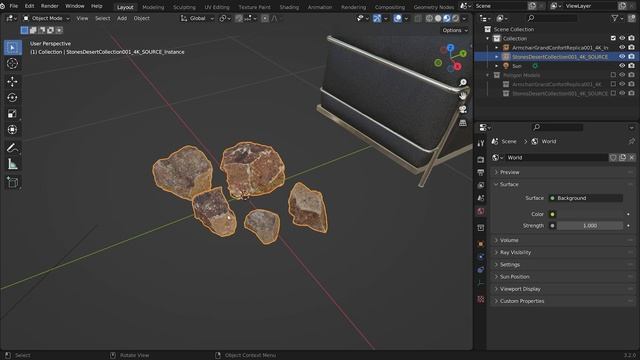Expand the Ray Visibility panel

[x=562, y=252]
